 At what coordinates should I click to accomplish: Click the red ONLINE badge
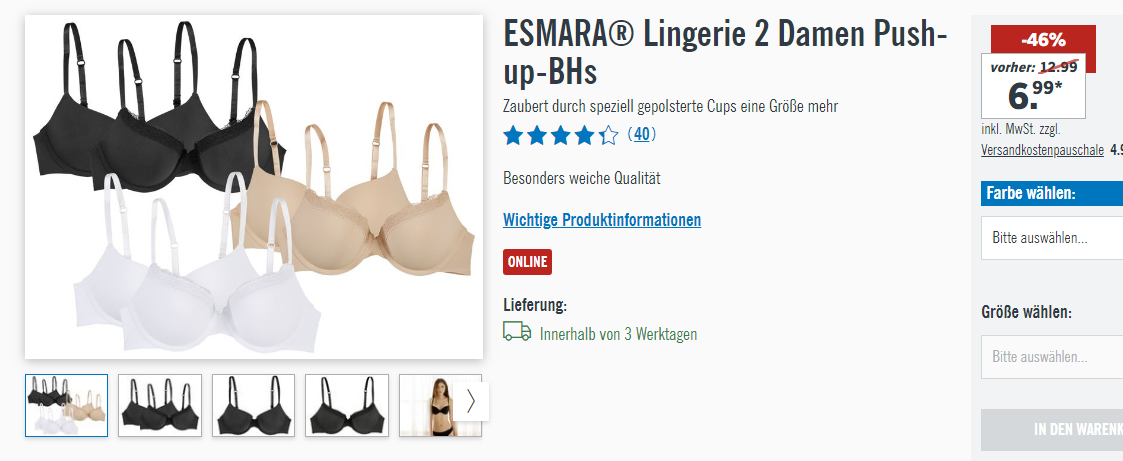(527, 262)
